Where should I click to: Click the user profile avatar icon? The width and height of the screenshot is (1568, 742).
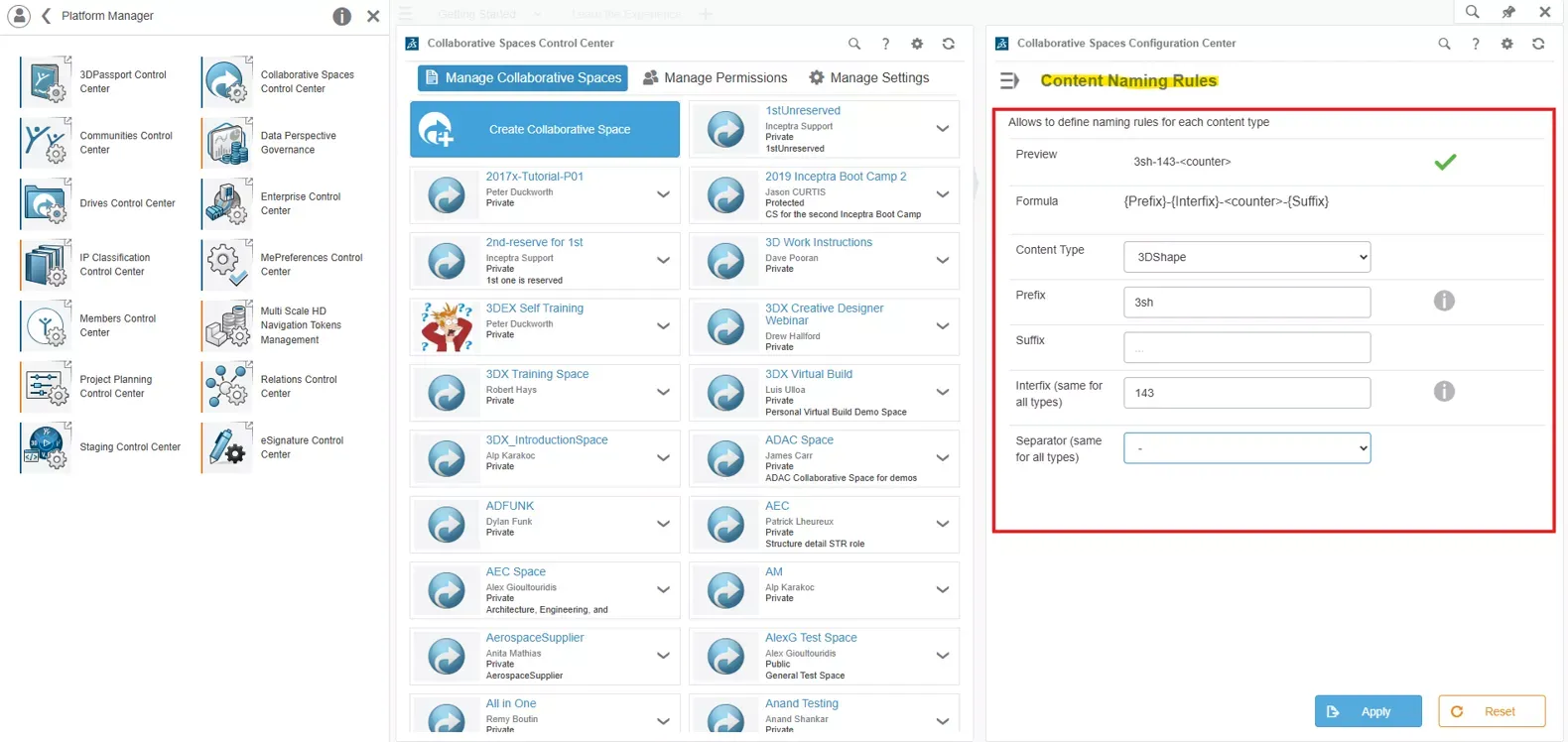point(19,16)
